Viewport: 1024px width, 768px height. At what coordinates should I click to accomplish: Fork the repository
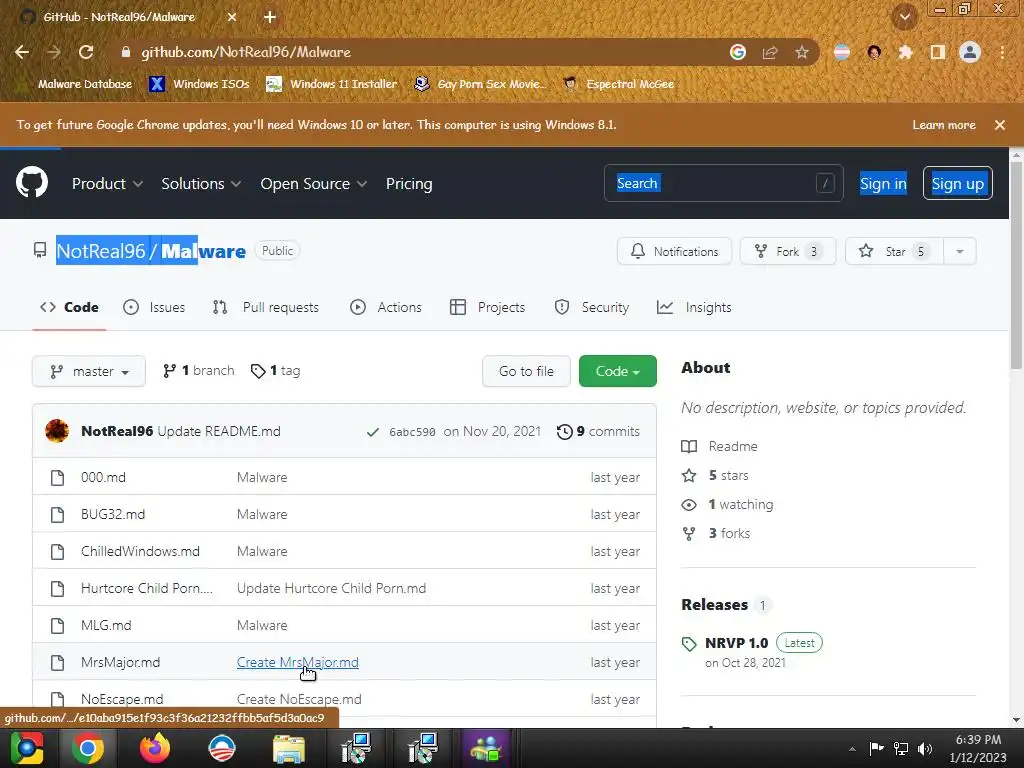point(788,251)
